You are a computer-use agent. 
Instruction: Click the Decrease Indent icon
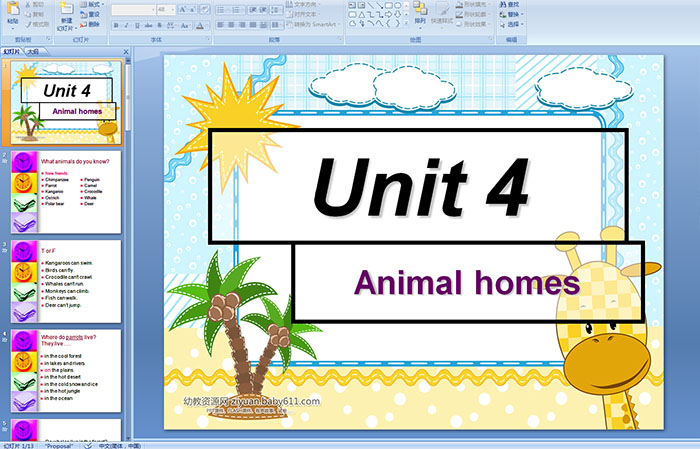click(x=252, y=9)
